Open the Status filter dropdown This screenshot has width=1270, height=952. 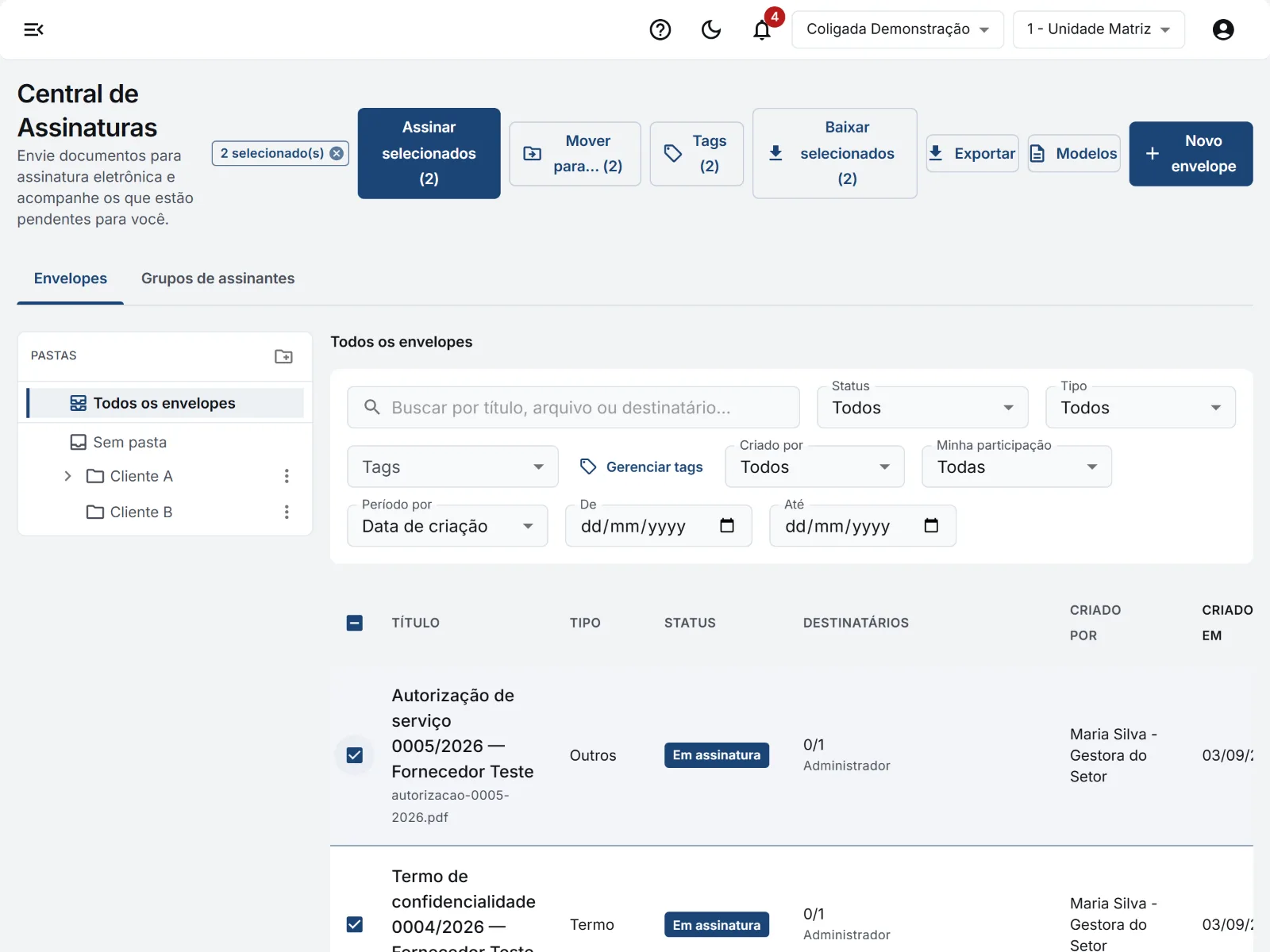(922, 408)
